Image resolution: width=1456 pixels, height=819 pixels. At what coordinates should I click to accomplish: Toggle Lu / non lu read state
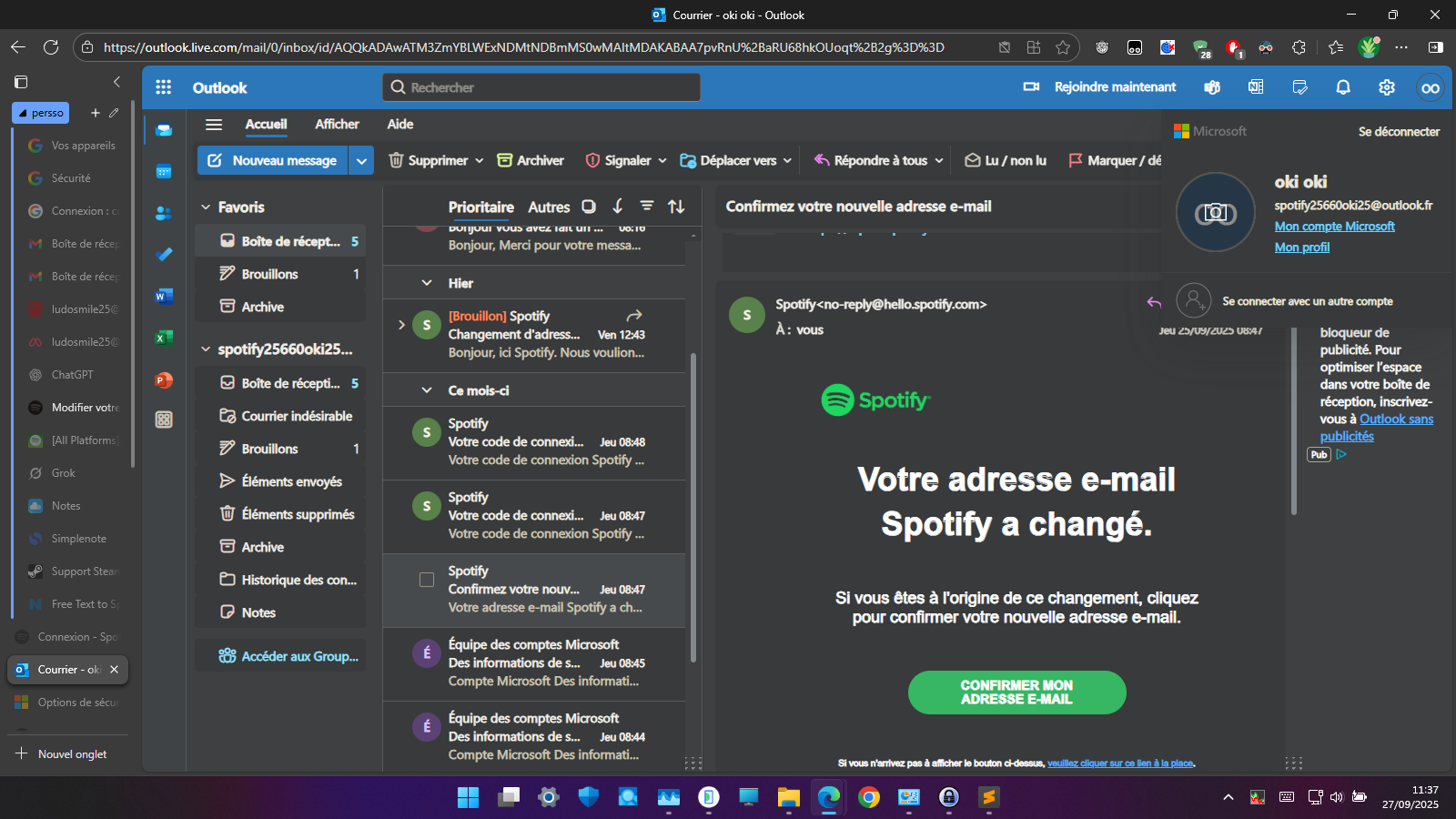pyautogui.click(x=1006, y=160)
